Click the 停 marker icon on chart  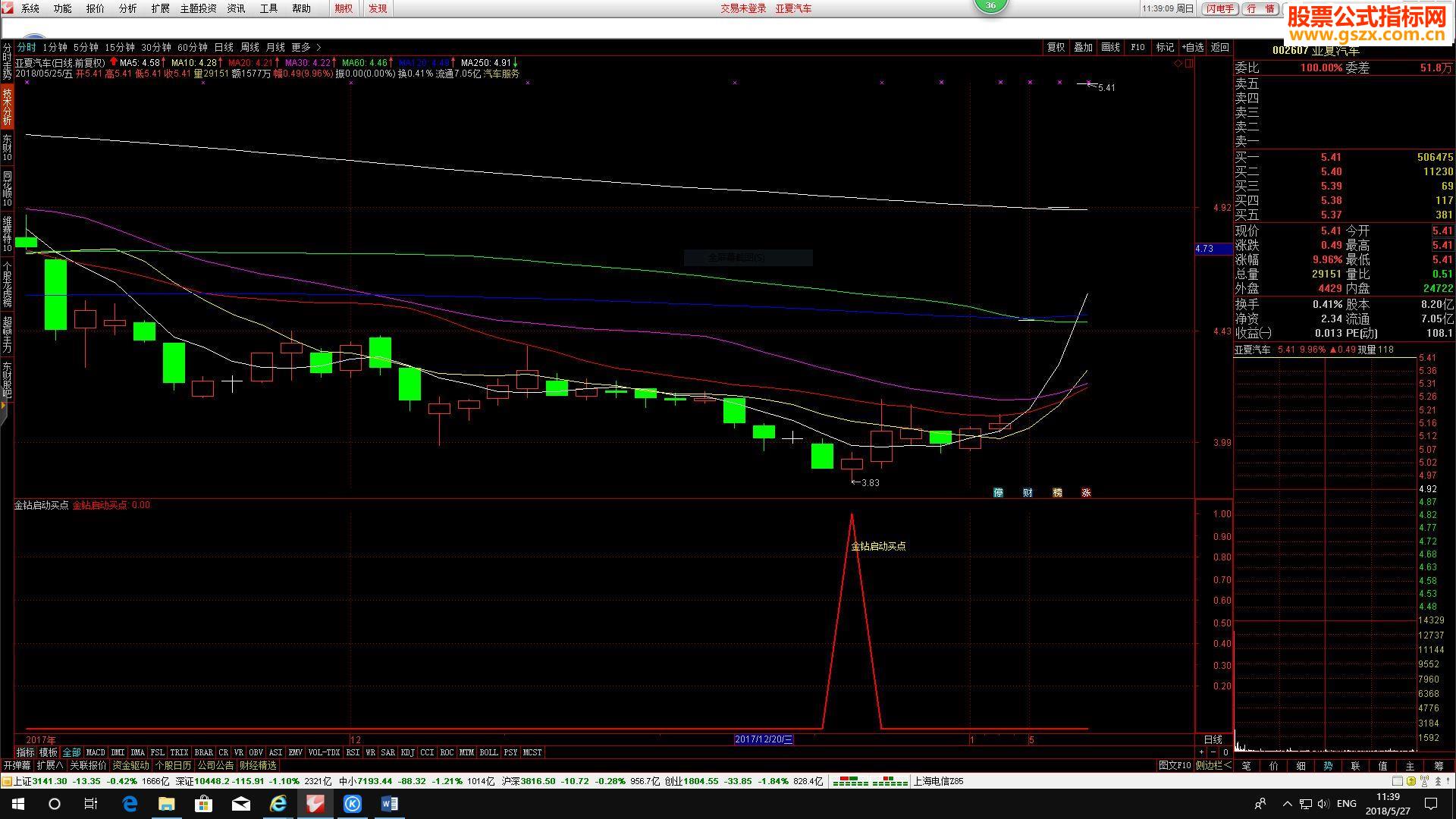998,492
